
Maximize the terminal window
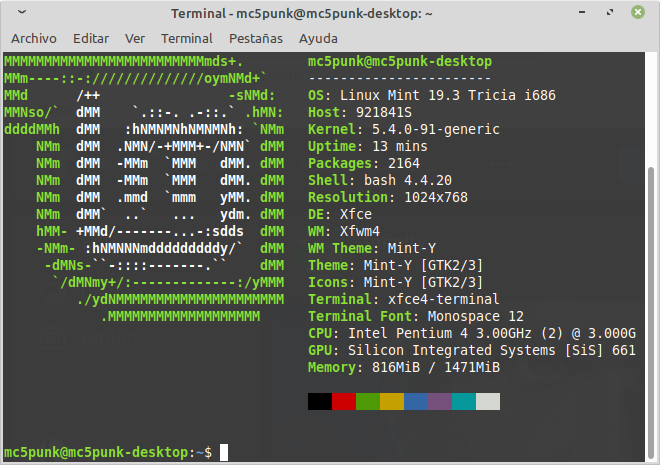pyautogui.click(x=610, y=12)
